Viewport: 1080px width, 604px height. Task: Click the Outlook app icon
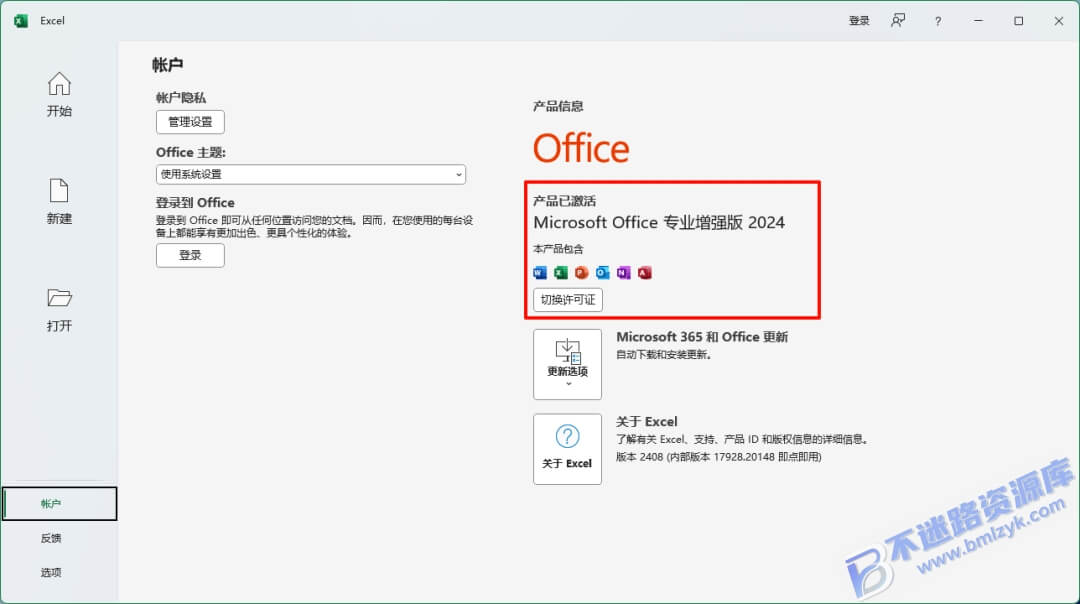pyautogui.click(x=603, y=273)
